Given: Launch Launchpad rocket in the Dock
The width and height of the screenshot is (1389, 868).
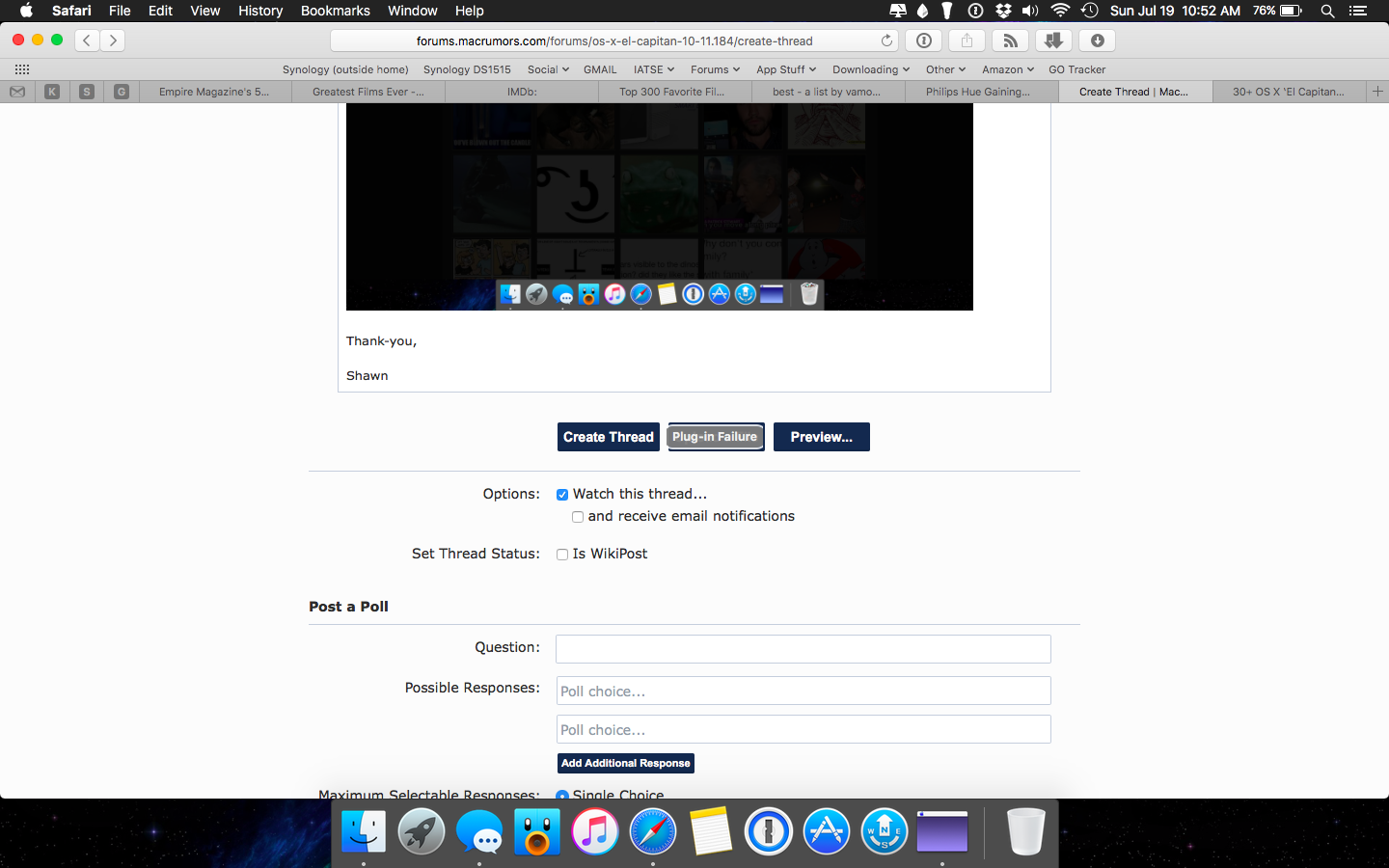Looking at the screenshot, I should [x=422, y=831].
